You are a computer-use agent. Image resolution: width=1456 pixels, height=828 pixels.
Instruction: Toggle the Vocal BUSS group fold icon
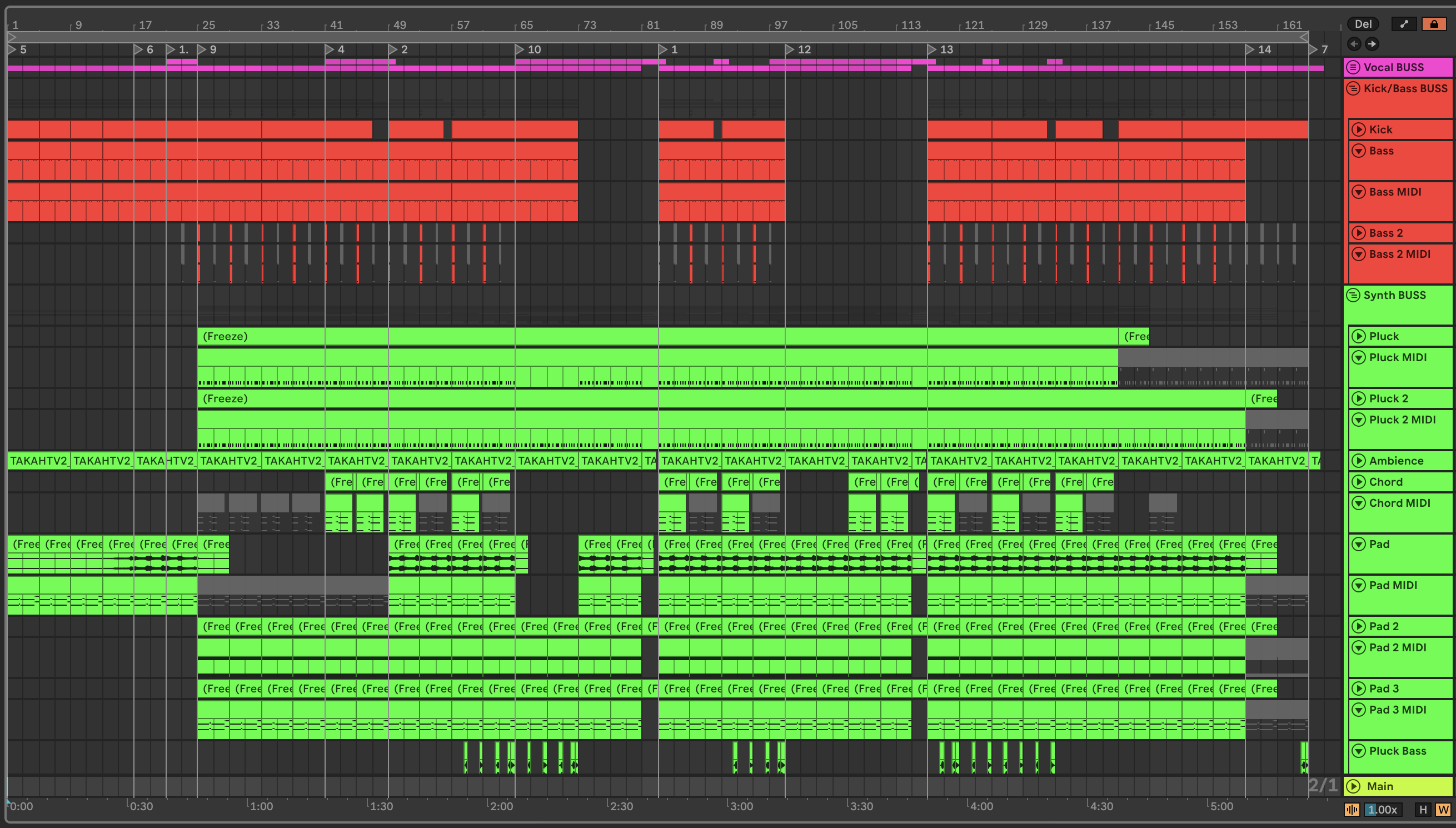tap(1353, 67)
